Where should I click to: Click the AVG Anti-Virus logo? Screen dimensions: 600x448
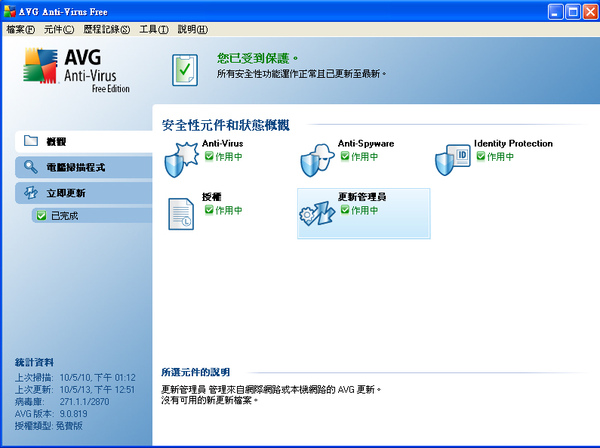pos(77,70)
